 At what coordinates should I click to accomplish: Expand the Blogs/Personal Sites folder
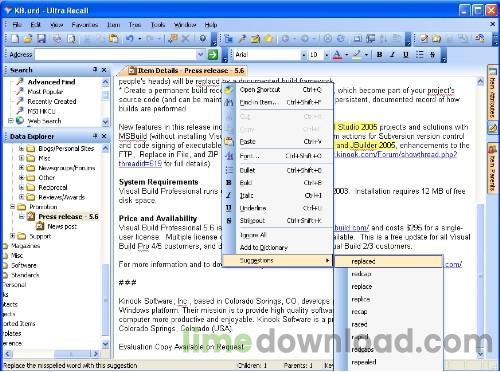click(21, 148)
